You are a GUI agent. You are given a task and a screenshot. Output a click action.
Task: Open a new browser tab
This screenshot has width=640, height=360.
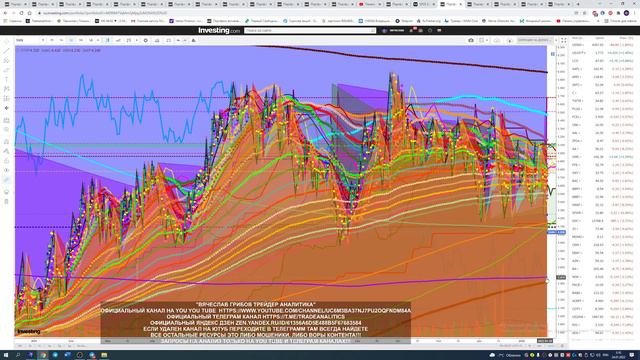click(x=578, y=4)
